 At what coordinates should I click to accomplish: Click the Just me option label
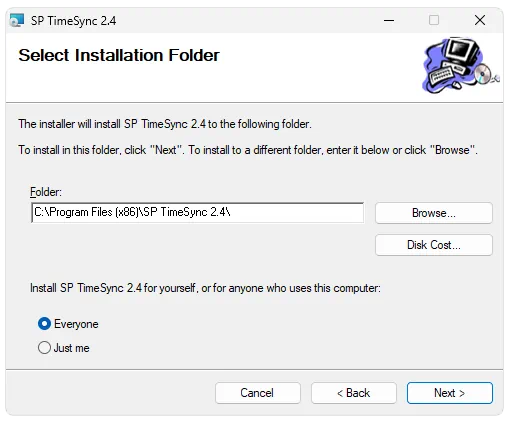click(71, 348)
